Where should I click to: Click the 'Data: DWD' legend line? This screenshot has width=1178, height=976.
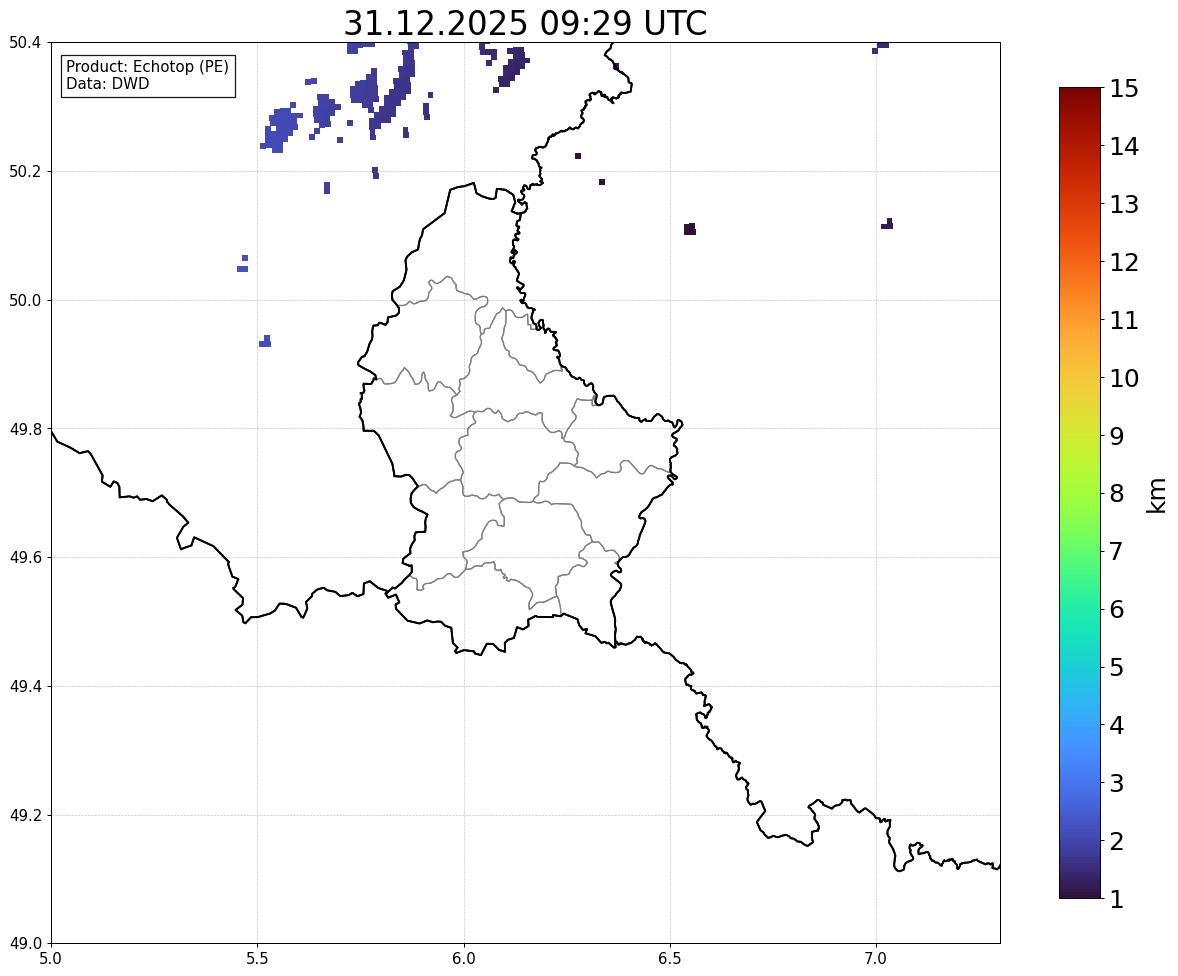pyautogui.click(x=107, y=83)
